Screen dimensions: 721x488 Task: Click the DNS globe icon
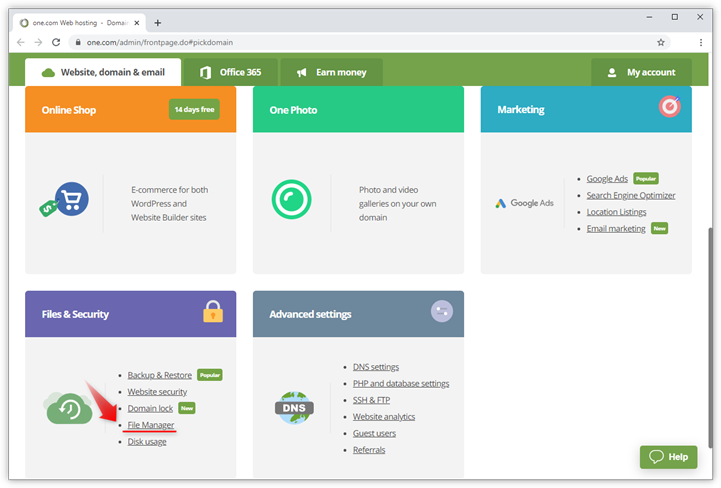click(x=294, y=408)
